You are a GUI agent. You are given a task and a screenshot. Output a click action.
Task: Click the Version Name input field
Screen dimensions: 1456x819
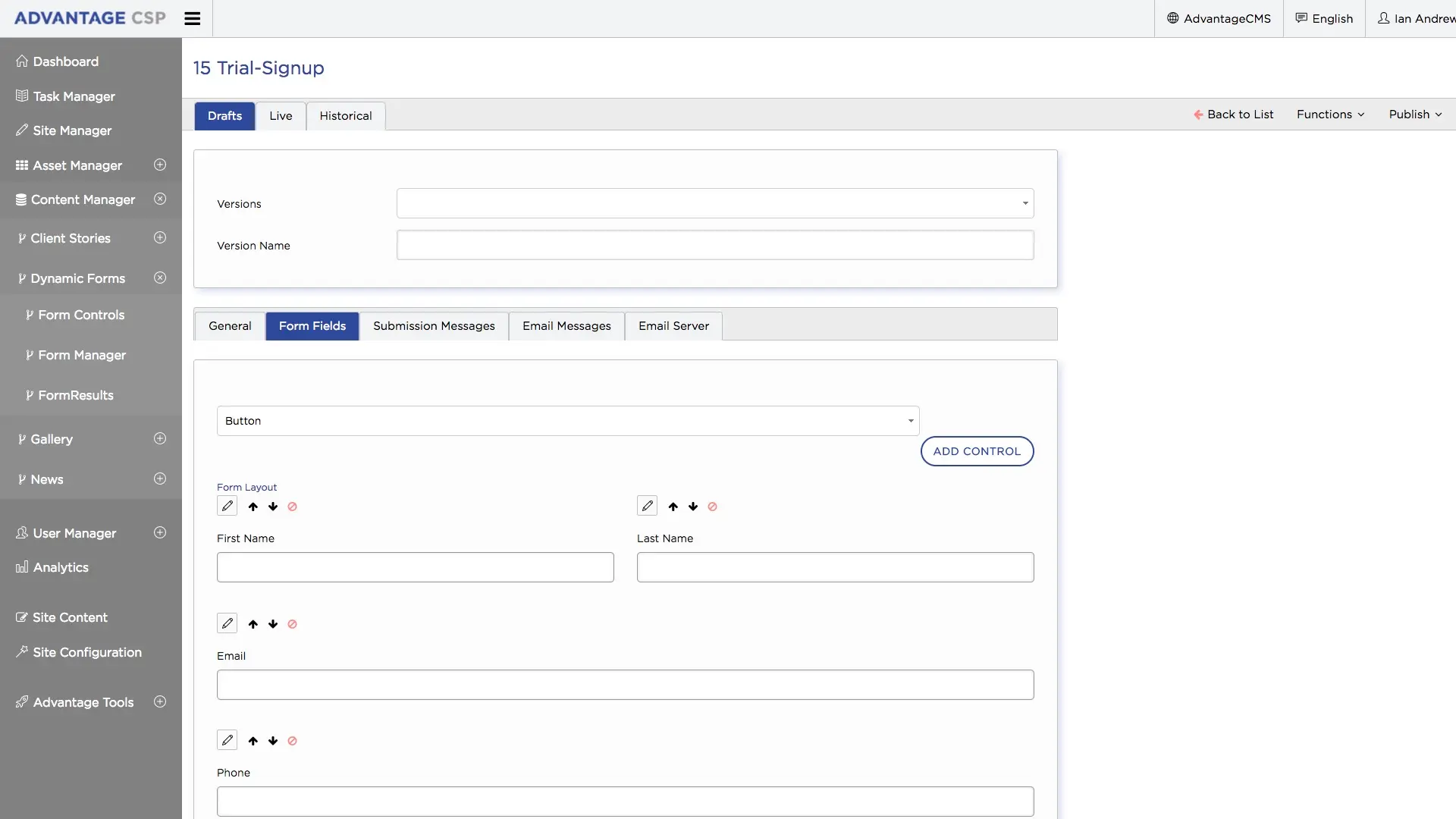(x=714, y=245)
